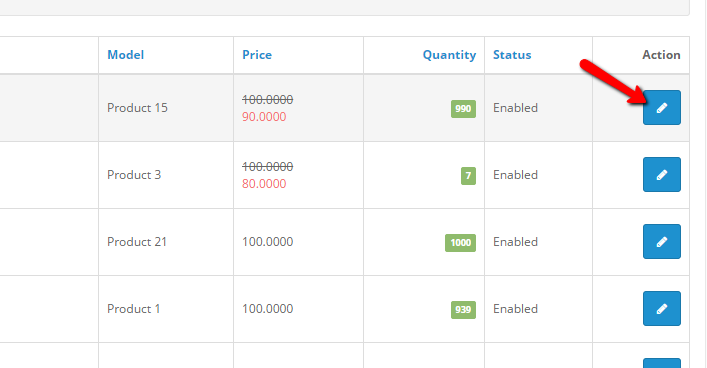Click the struck-through price for Product 3
Viewport: 707px width, 368px height.
coord(267,167)
